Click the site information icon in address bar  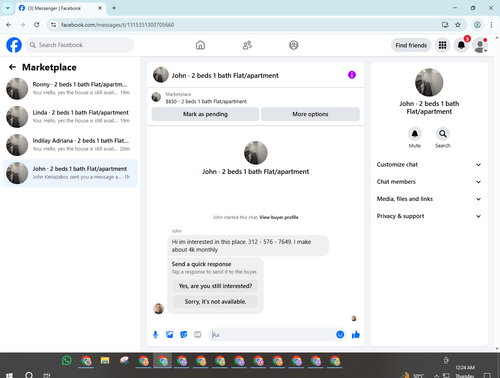click(54, 25)
